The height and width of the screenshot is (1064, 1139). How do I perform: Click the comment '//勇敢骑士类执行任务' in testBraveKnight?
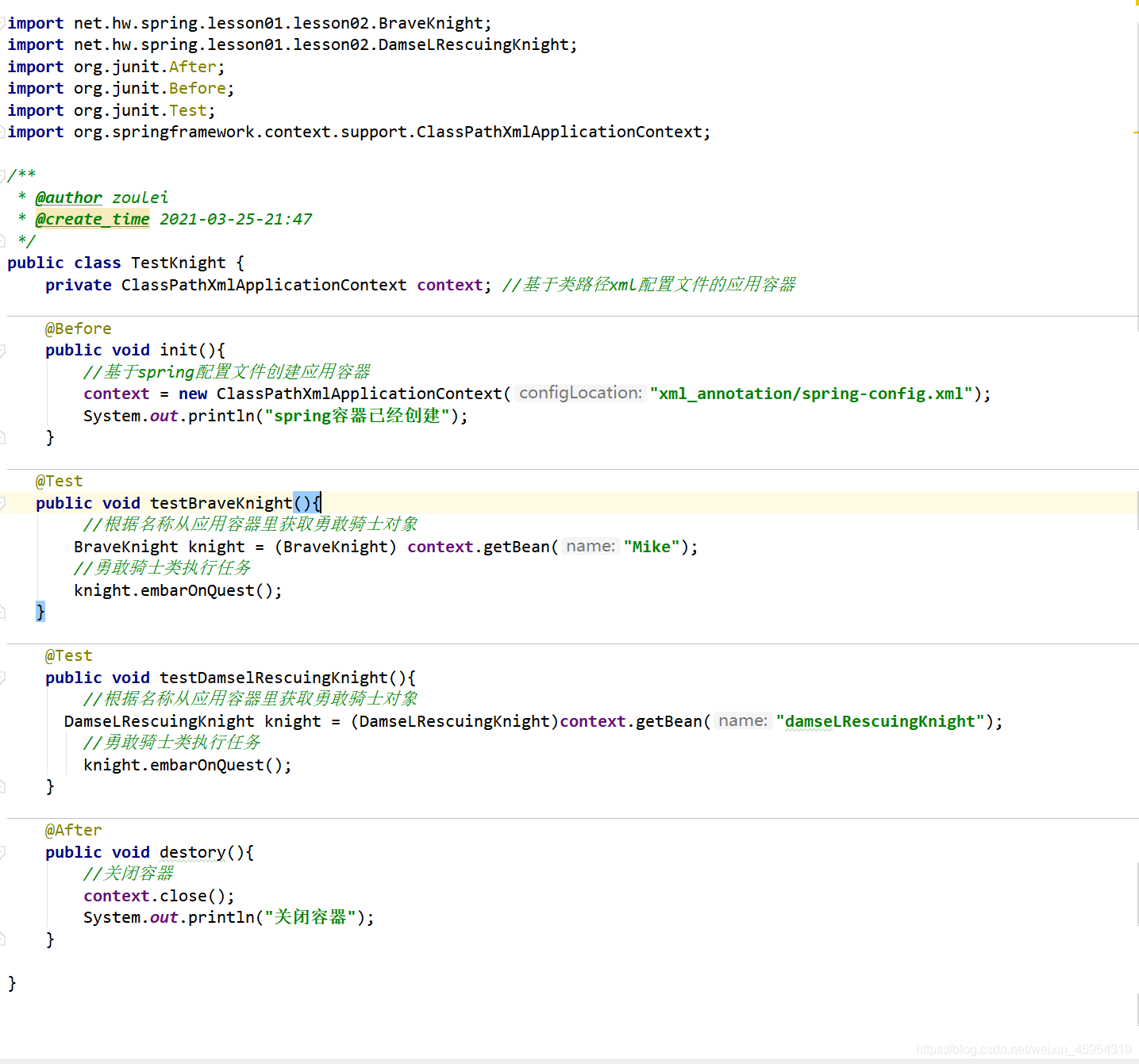163,568
